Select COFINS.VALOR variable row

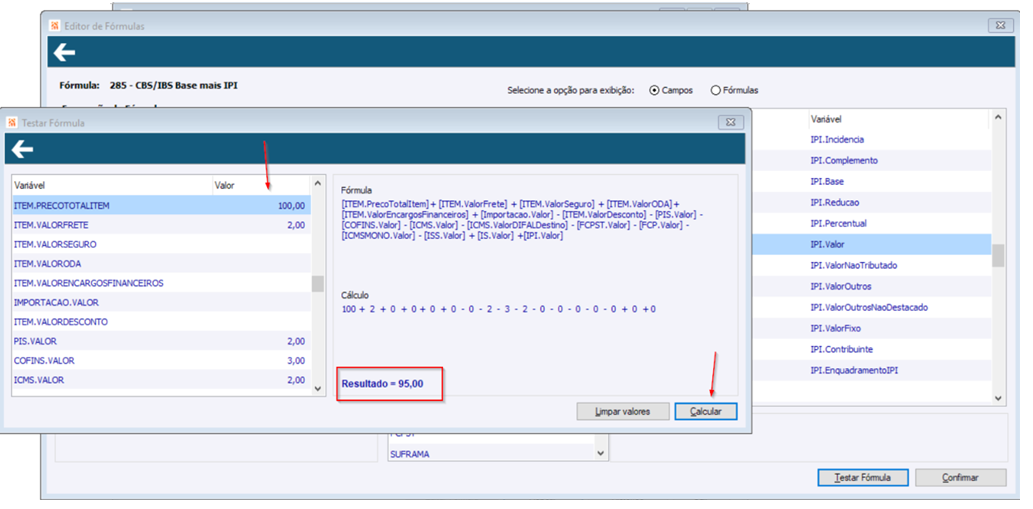(161, 361)
